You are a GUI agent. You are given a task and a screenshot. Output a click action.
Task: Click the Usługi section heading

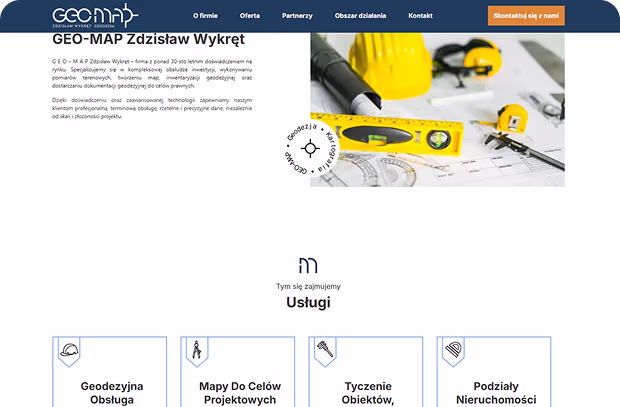pyautogui.click(x=308, y=302)
